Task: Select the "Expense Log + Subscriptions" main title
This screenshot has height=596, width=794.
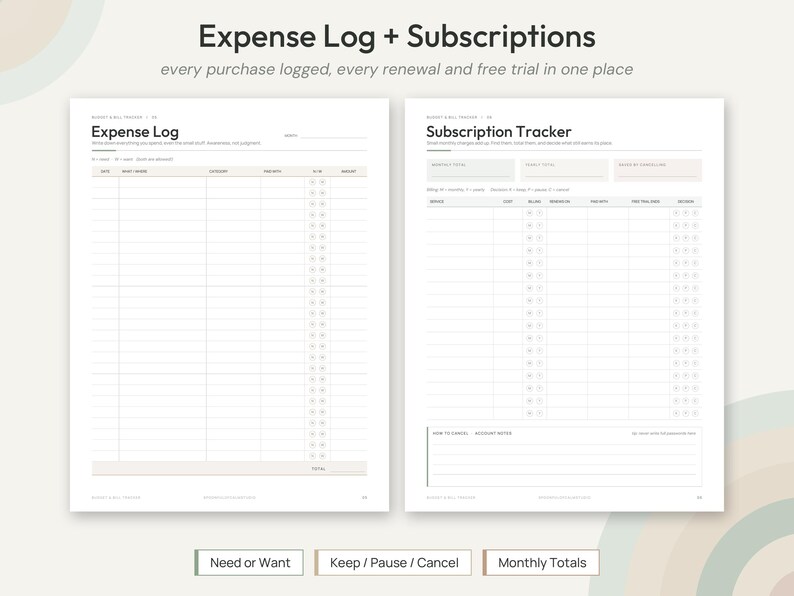Action: point(397,37)
